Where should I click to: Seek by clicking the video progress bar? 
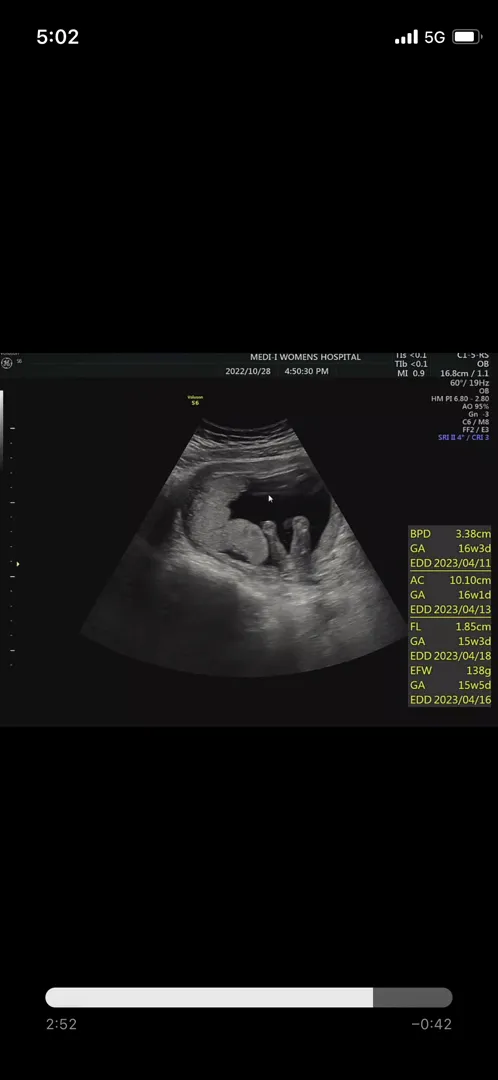click(249, 997)
